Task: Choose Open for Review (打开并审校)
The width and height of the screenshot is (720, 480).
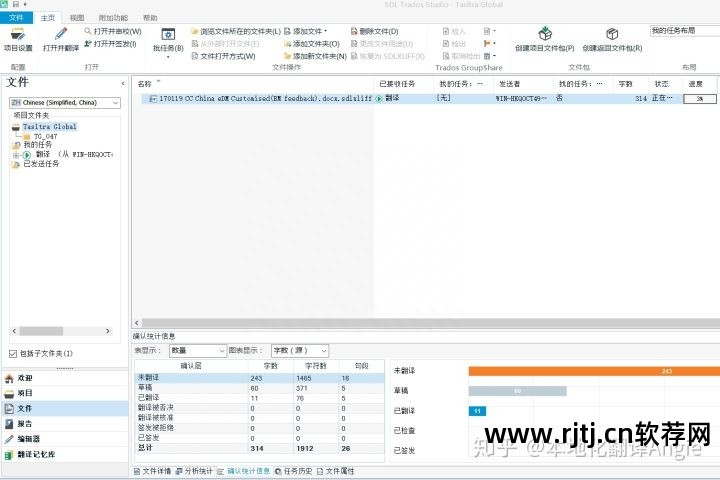Action: 112,31
